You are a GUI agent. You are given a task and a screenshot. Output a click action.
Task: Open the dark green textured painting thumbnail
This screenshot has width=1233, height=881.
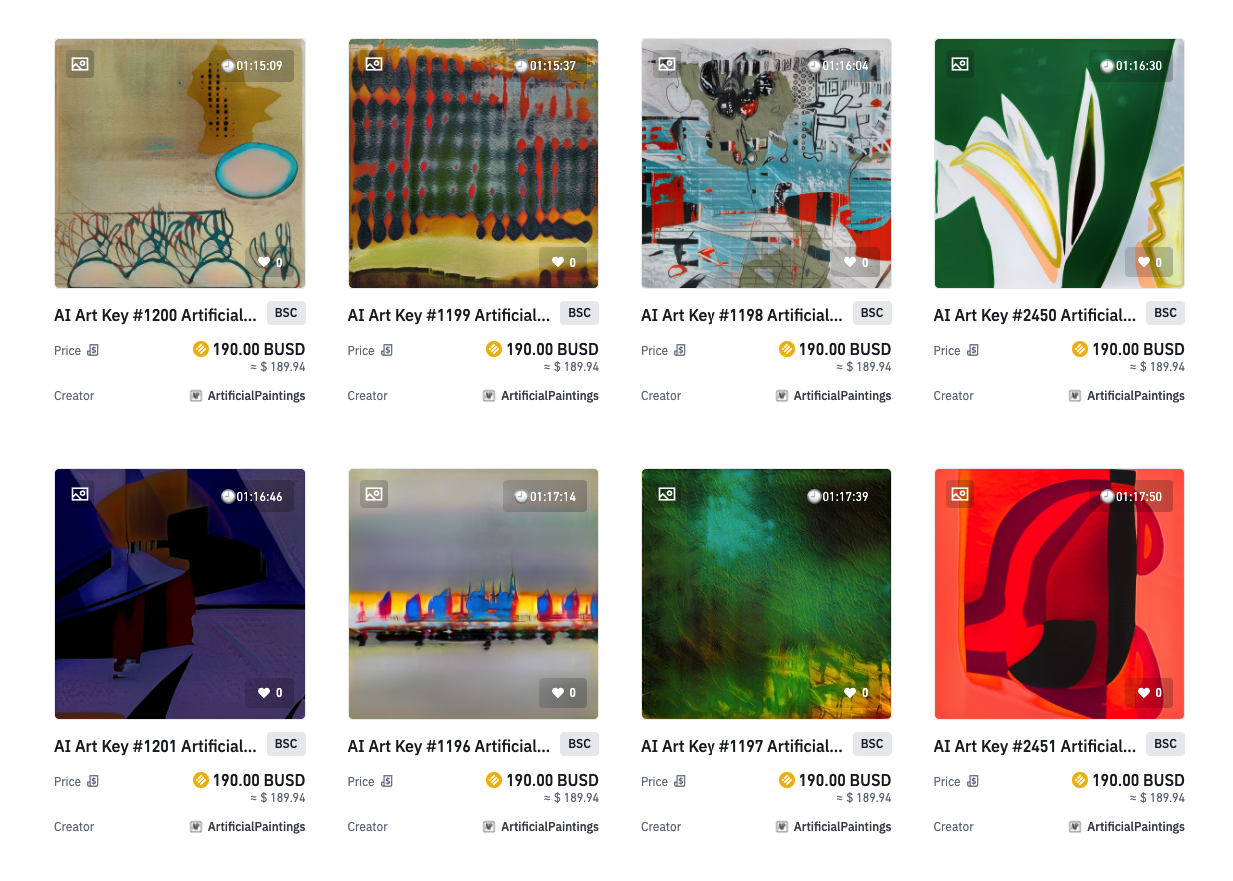(x=766, y=594)
